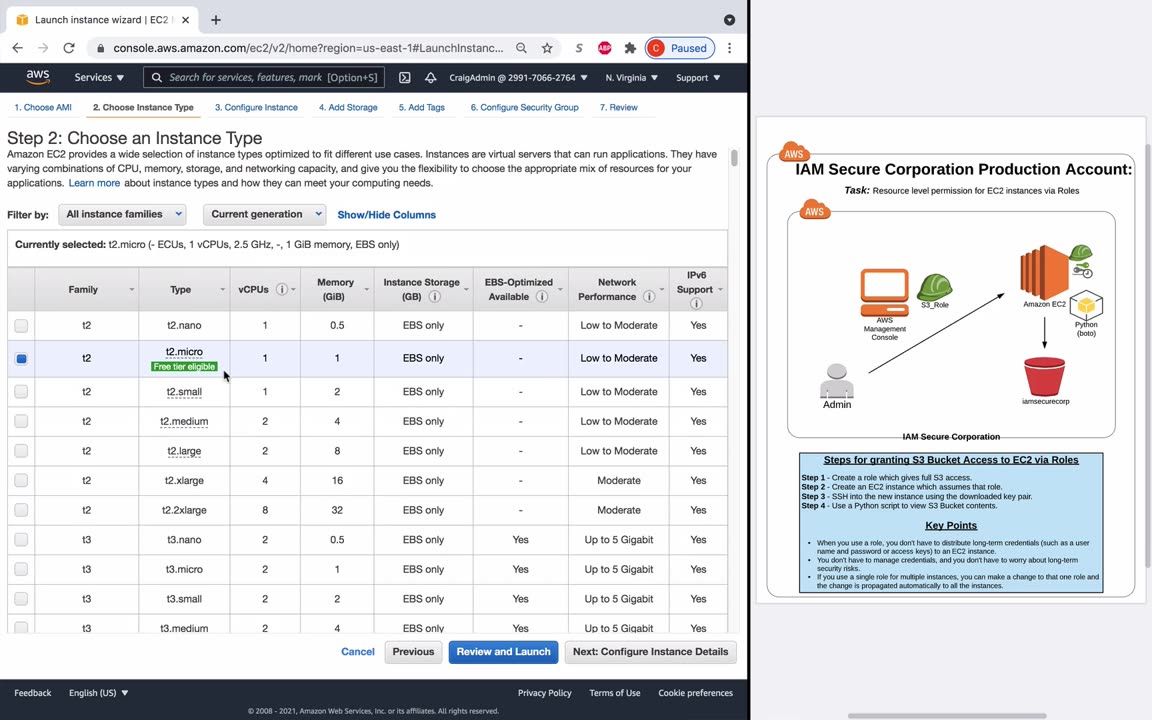Select the t2.medium instance checkbox
Viewport: 1152px width, 720px height.
tap(21, 421)
